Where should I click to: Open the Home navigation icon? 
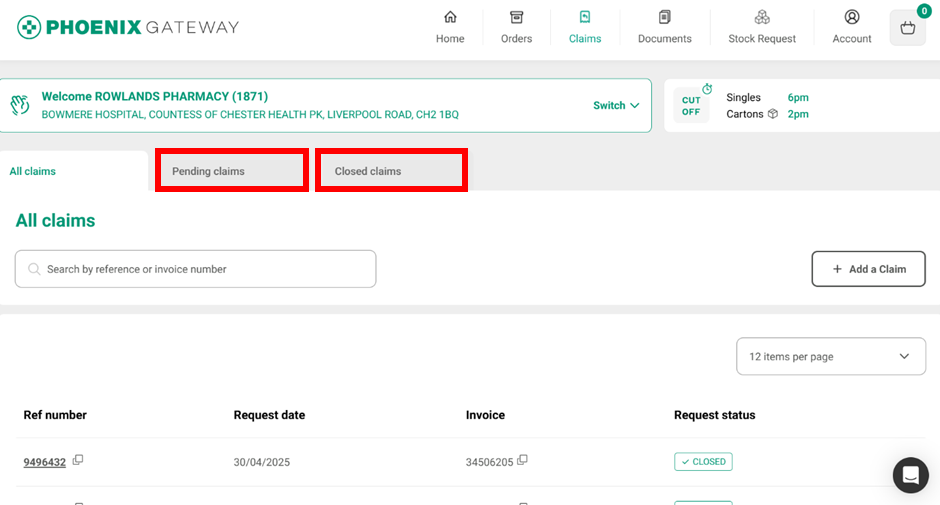(x=450, y=27)
